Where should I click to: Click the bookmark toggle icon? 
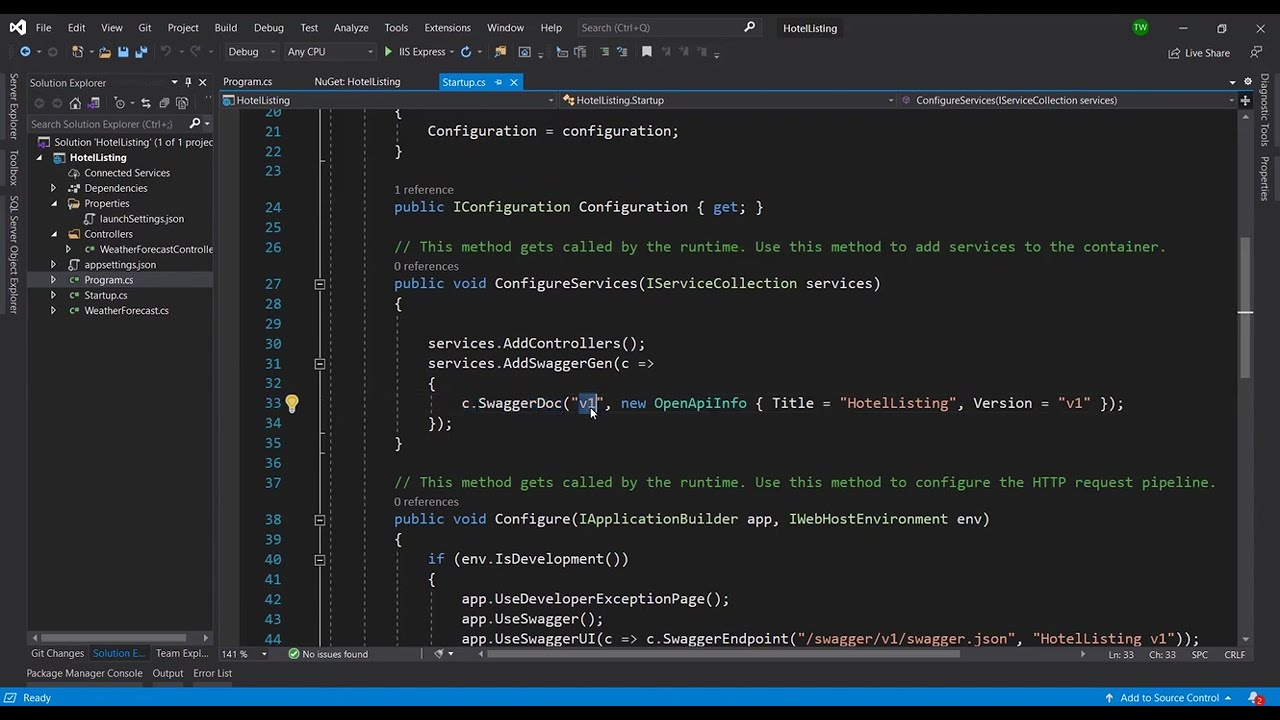coord(646,52)
